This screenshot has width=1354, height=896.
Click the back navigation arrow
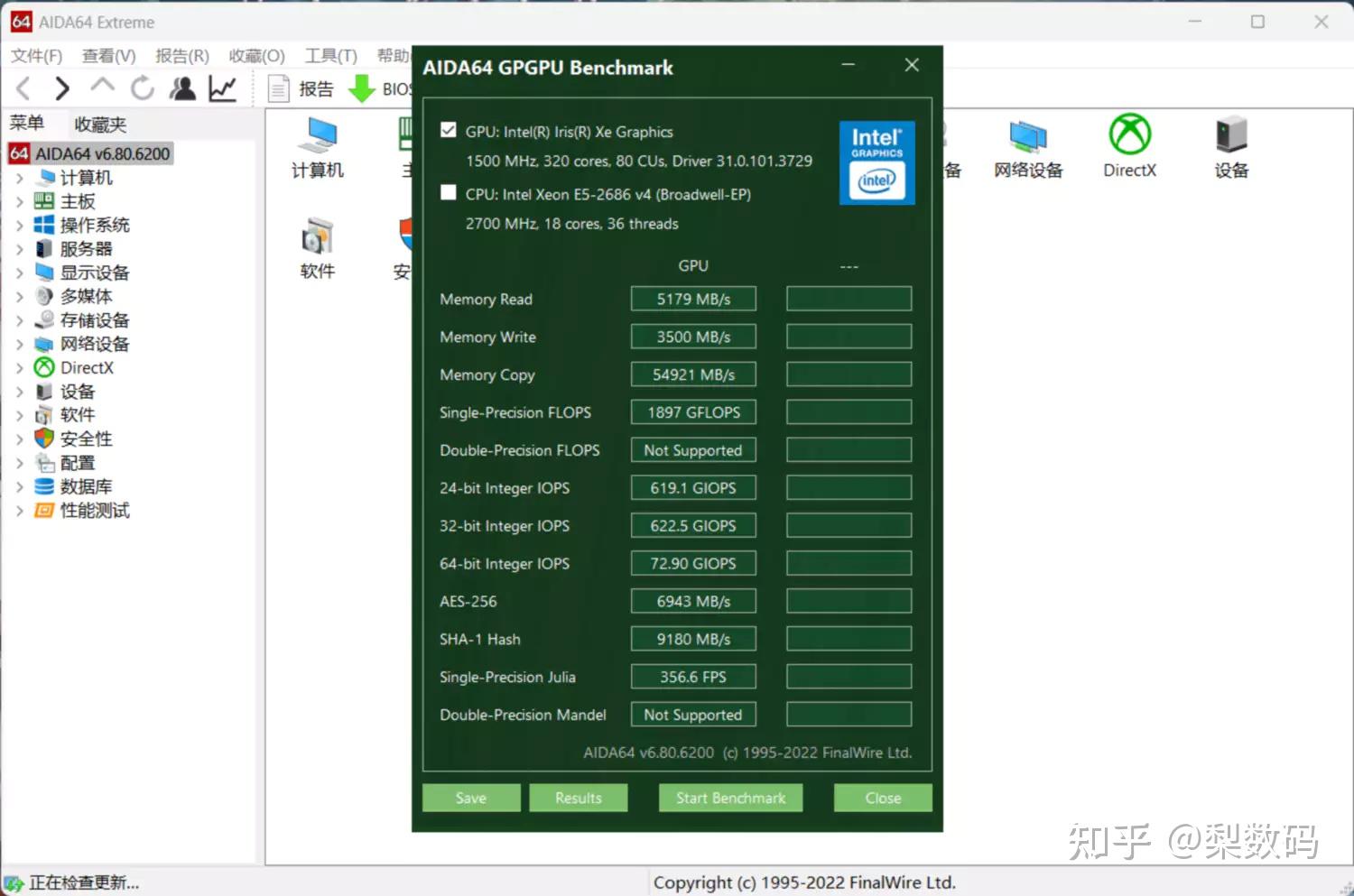[23, 88]
